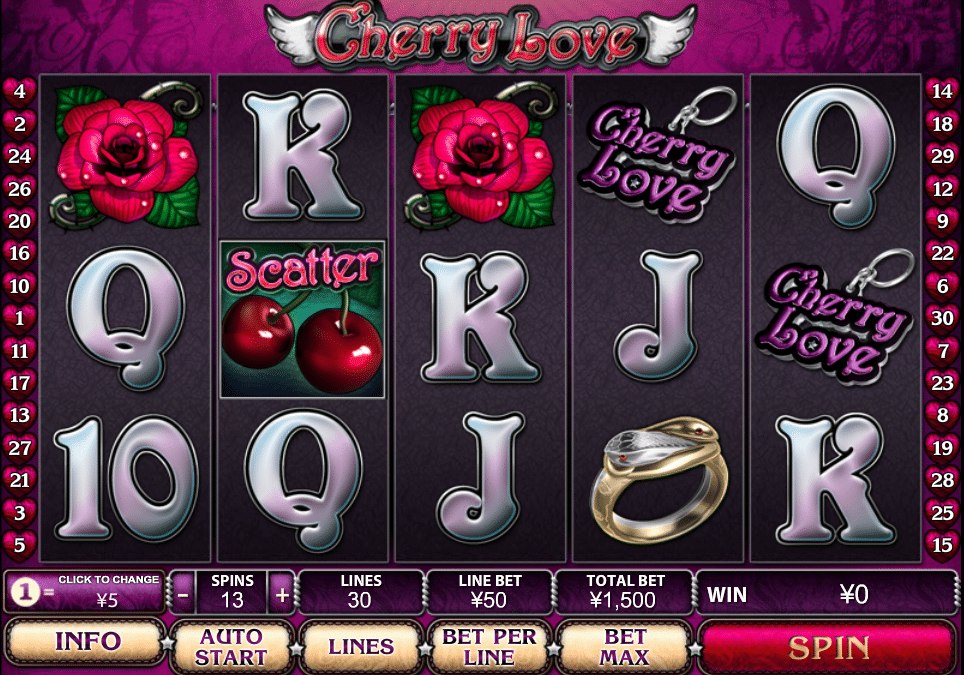Select payline 1 heart marker
Image resolution: width=964 pixels, height=675 pixels.
tap(20, 318)
